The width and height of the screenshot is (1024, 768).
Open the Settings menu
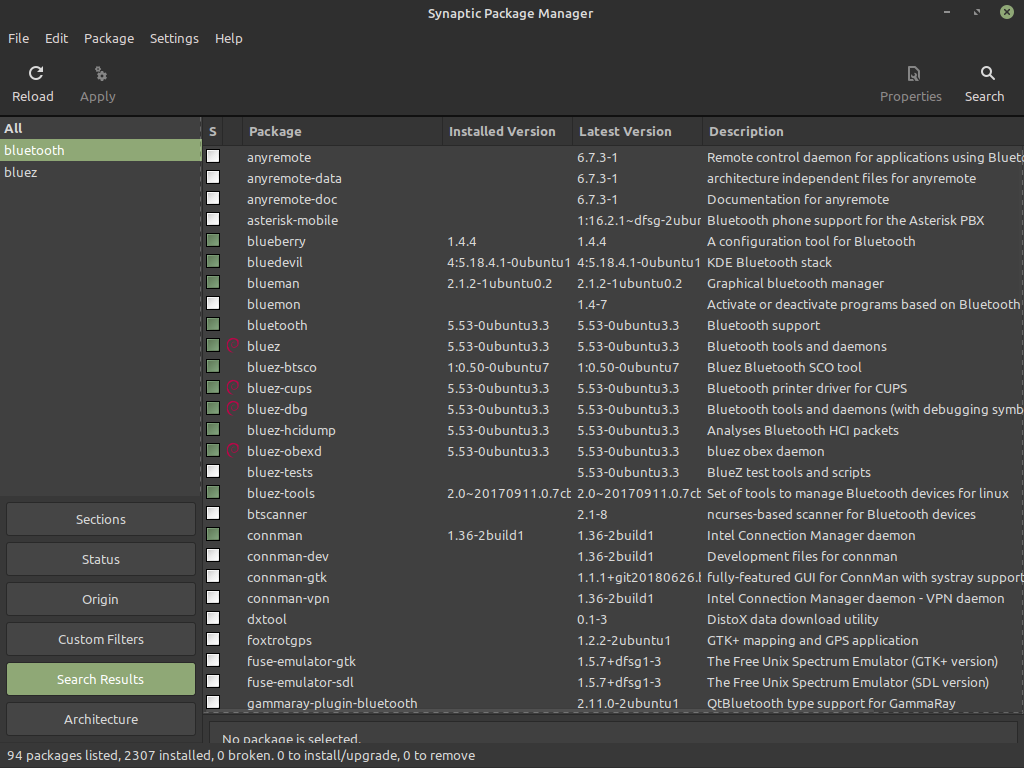click(174, 38)
